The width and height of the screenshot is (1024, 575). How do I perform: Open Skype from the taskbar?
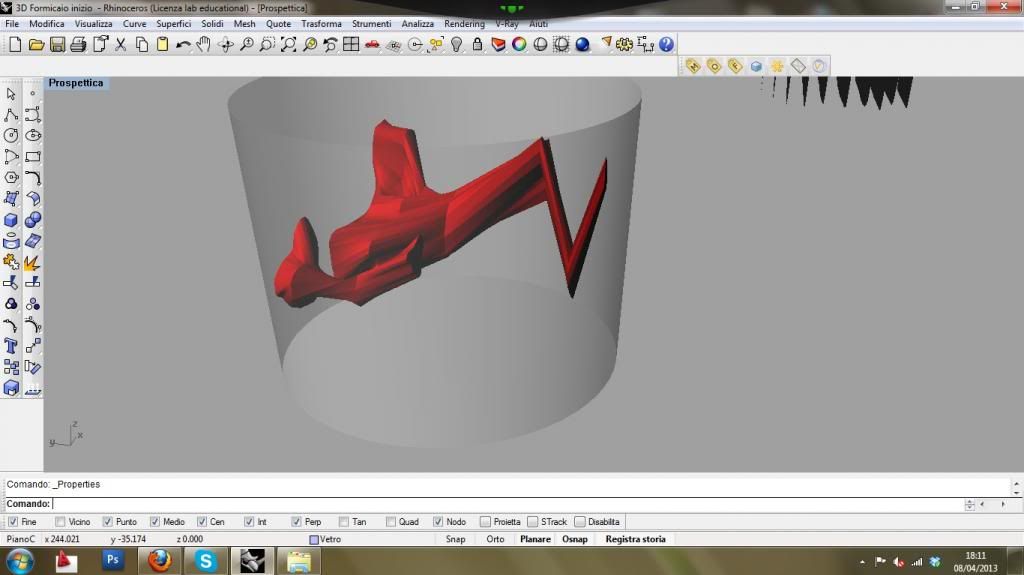pyautogui.click(x=206, y=561)
